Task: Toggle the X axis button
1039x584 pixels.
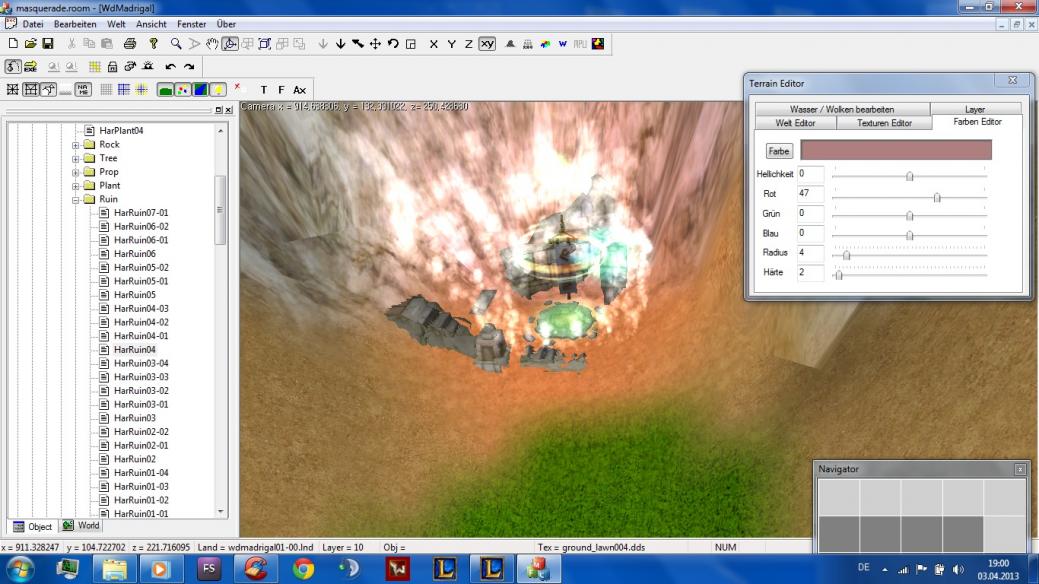Action: pos(433,44)
